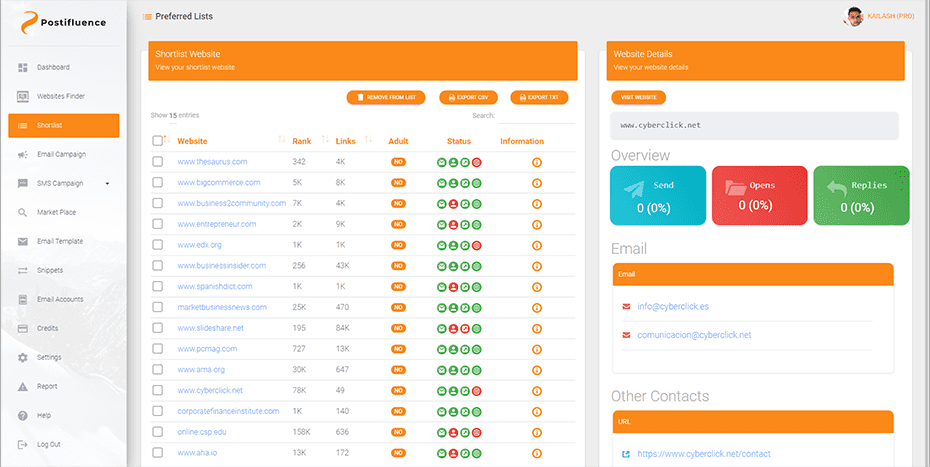Focus the Search input field above table
Screen dimensions: 930x467
pos(536,116)
